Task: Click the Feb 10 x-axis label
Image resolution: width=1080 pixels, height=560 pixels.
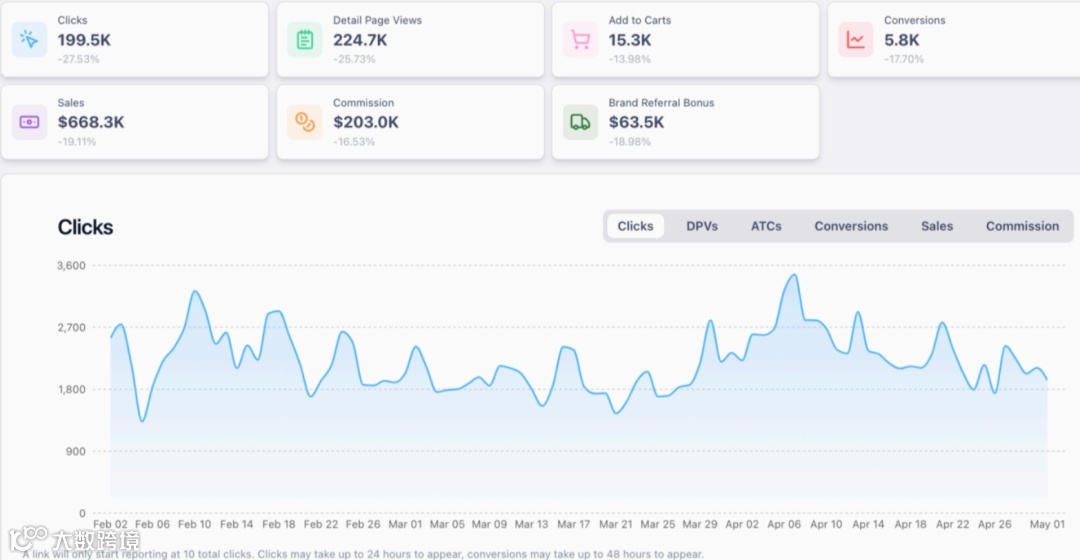Action: [194, 524]
